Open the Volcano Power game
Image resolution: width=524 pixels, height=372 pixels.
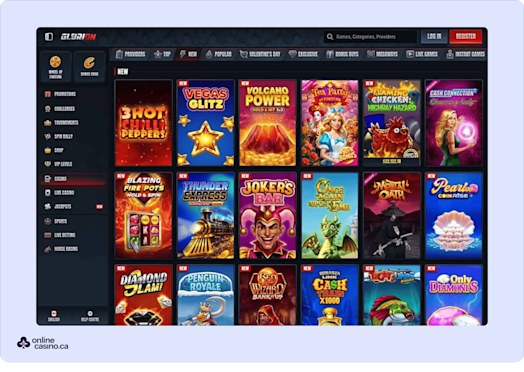pyautogui.click(x=268, y=123)
